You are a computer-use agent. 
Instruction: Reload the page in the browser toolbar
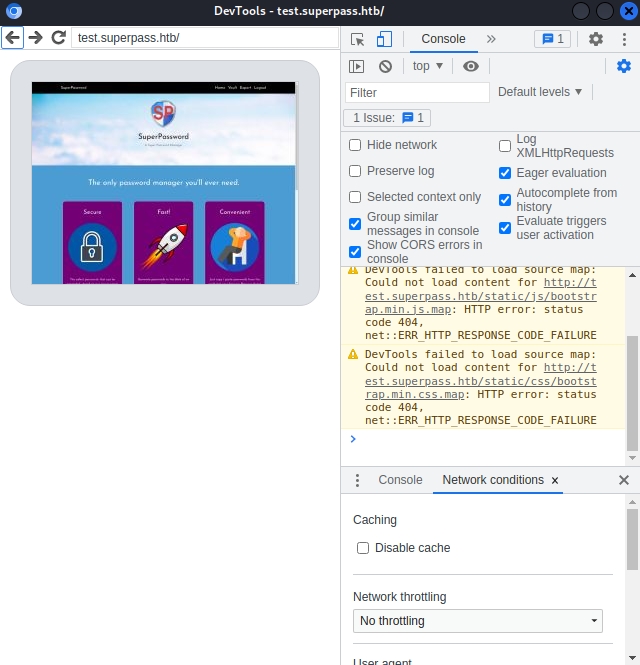[x=59, y=37]
